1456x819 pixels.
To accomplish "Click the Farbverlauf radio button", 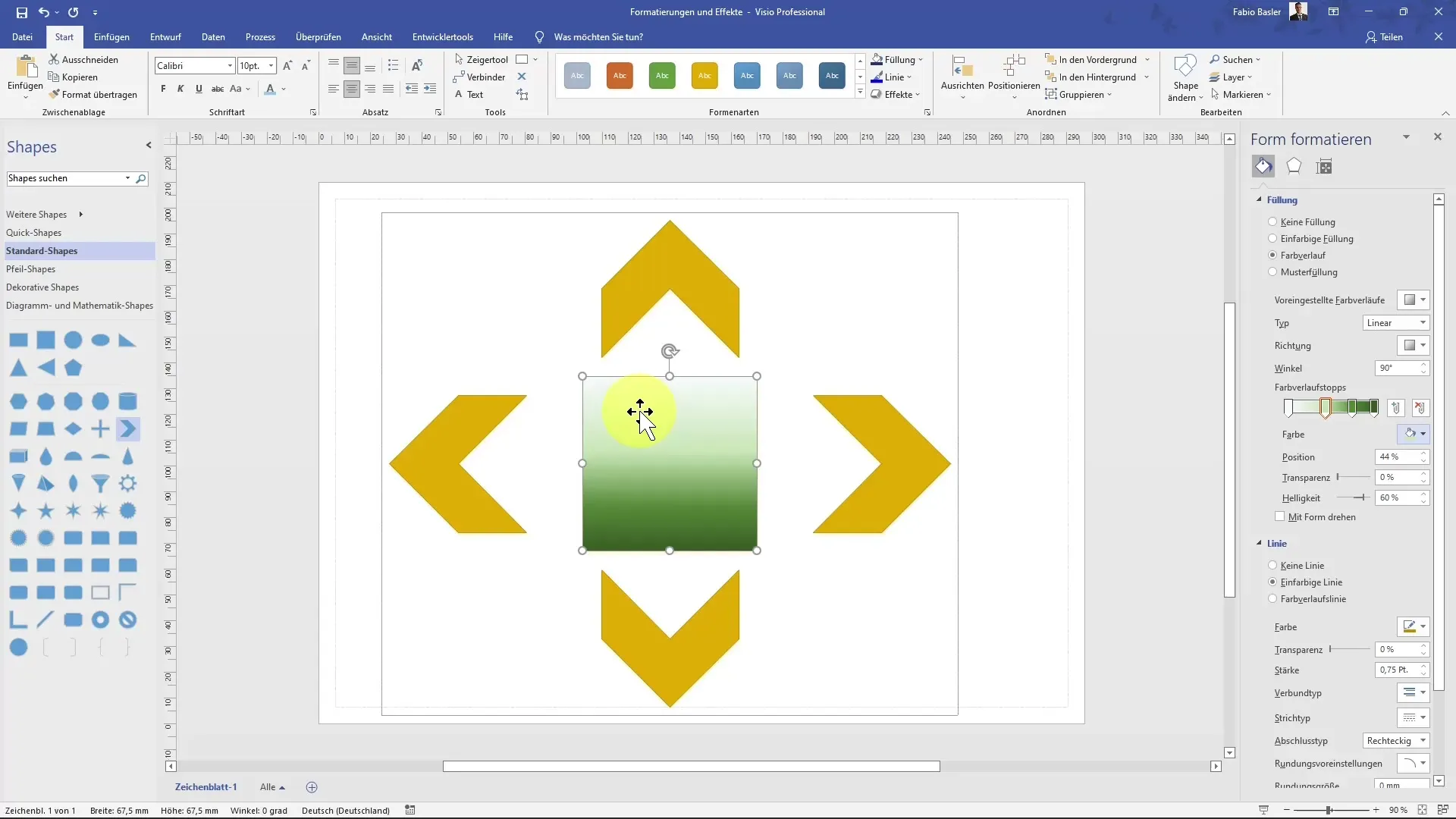I will pyautogui.click(x=1273, y=255).
